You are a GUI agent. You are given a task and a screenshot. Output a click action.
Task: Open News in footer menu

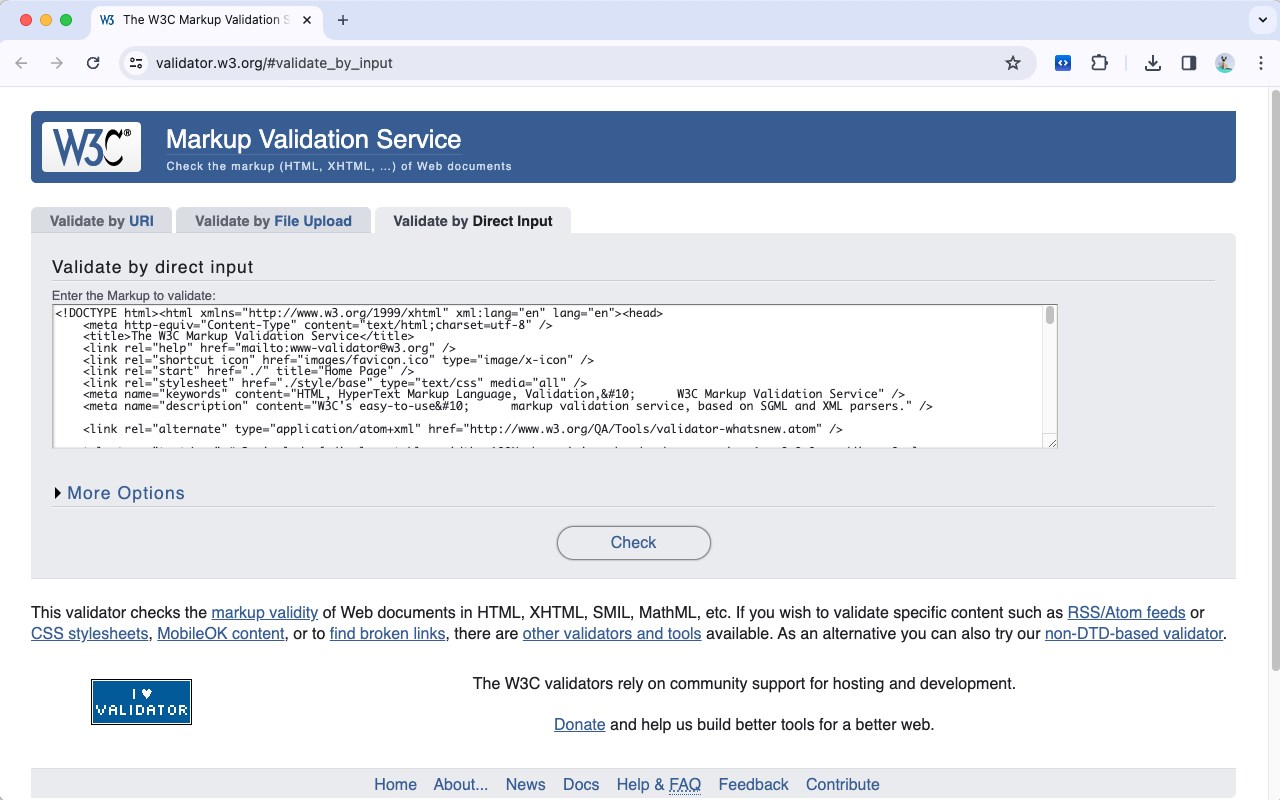point(526,784)
